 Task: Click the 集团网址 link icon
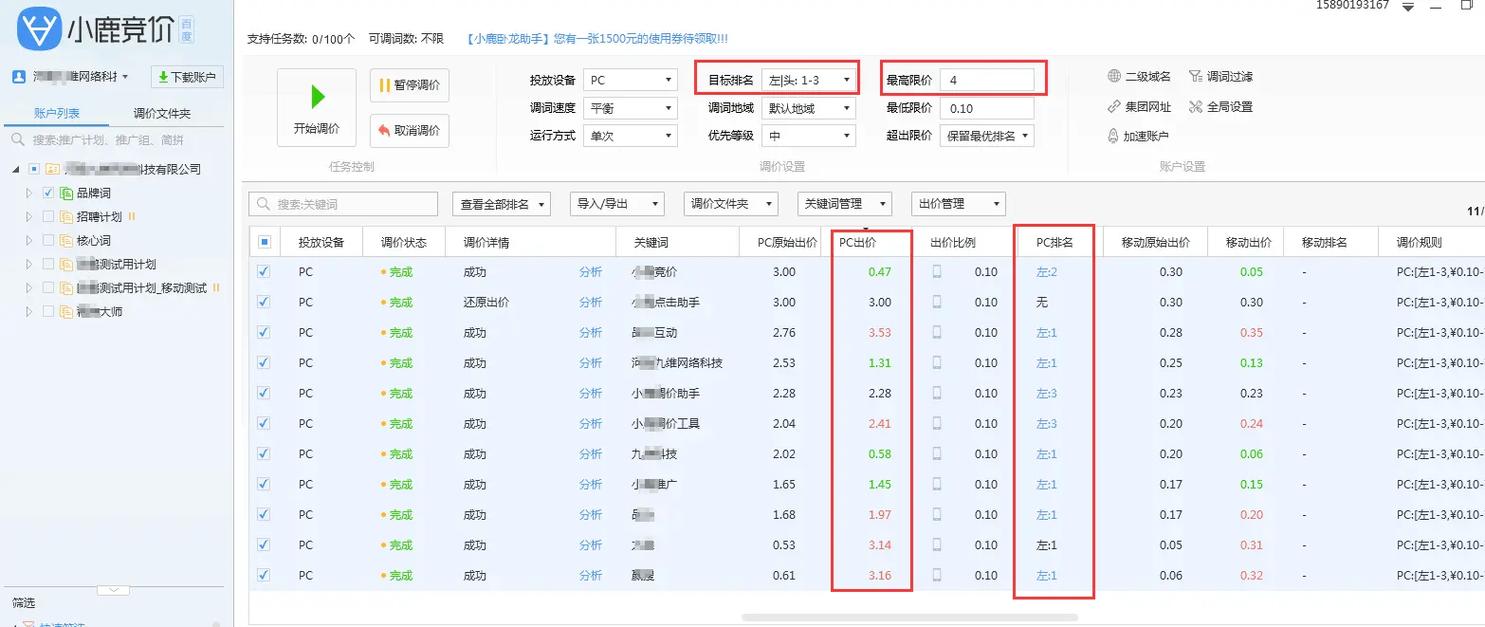pos(1116,105)
